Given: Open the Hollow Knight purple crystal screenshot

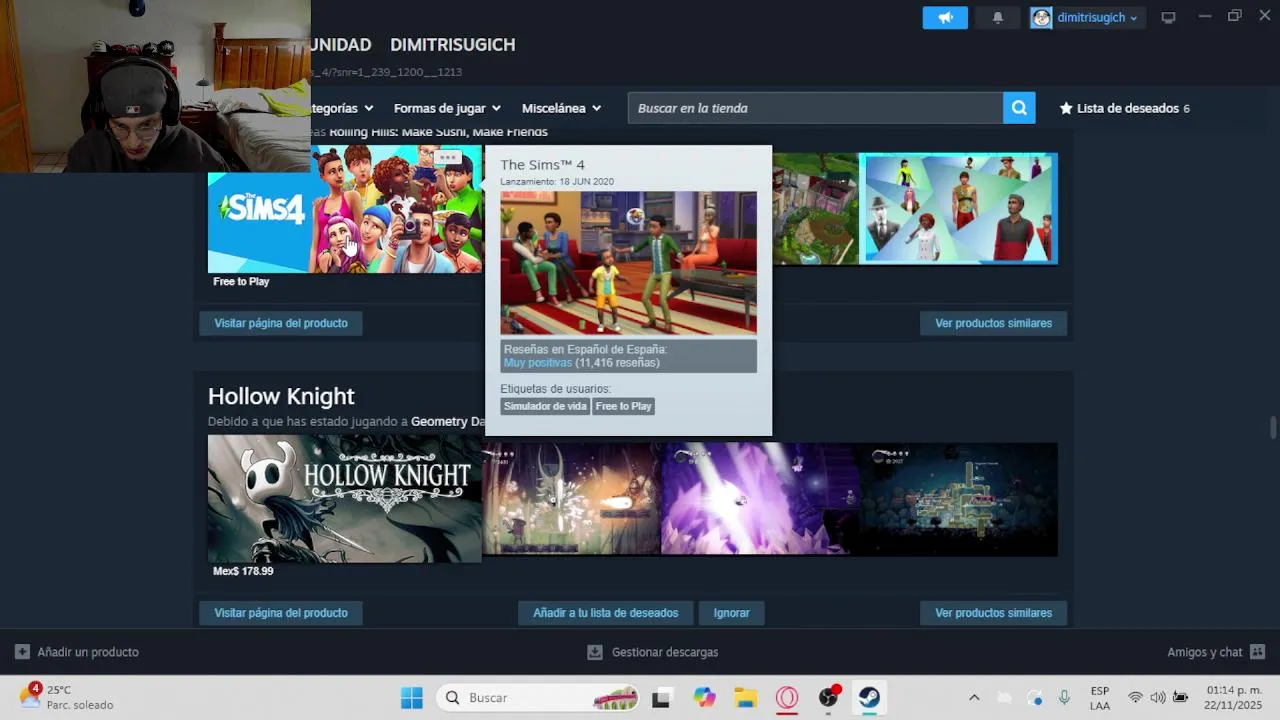Looking at the screenshot, I should (x=760, y=499).
